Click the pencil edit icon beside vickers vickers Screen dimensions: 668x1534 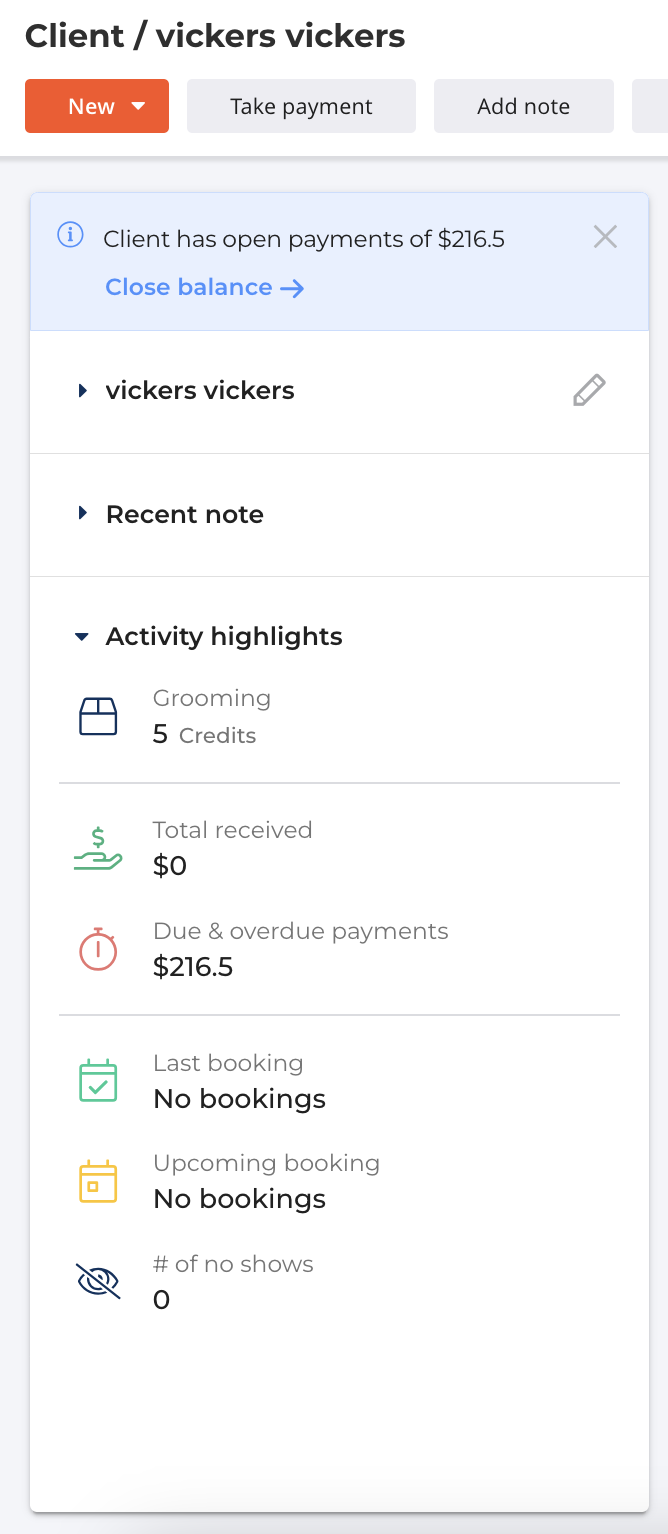click(589, 390)
